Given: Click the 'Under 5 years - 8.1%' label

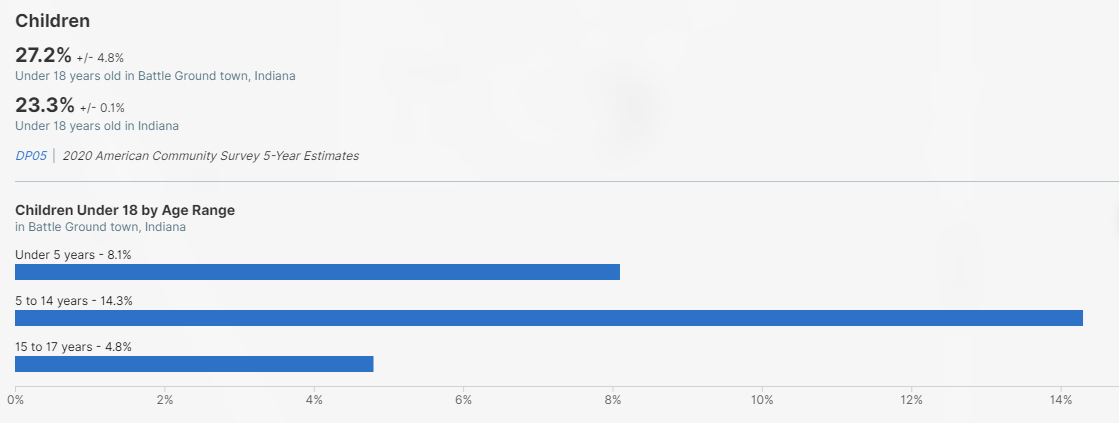Looking at the screenshot, I should pos(73,255).
